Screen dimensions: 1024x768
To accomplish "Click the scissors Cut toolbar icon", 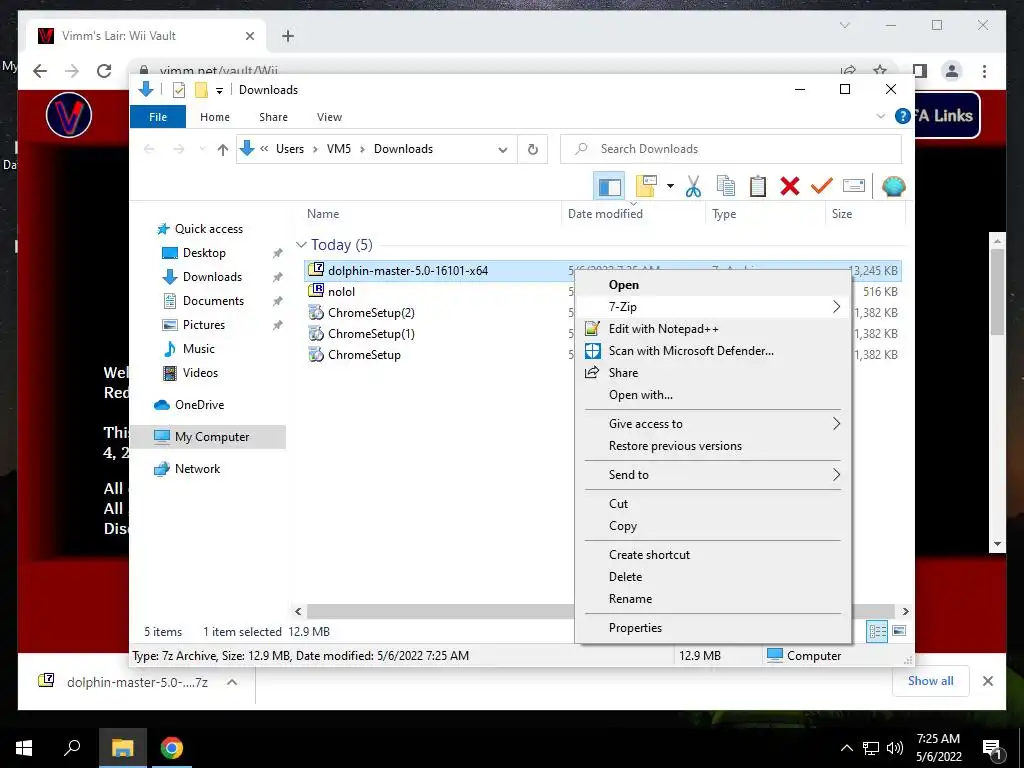I will pos(693,187).
